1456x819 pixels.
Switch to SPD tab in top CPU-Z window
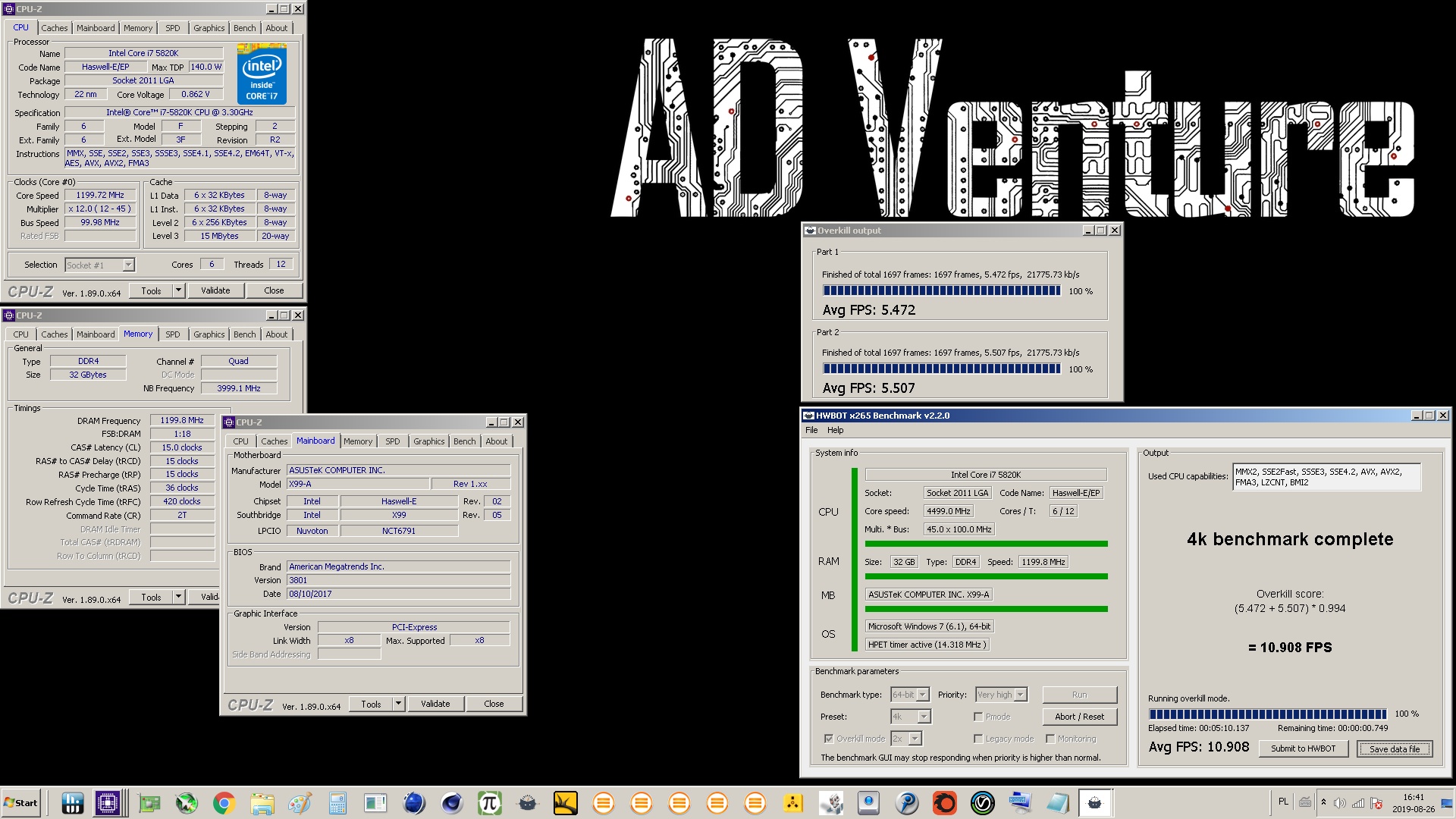coord(173,28)
